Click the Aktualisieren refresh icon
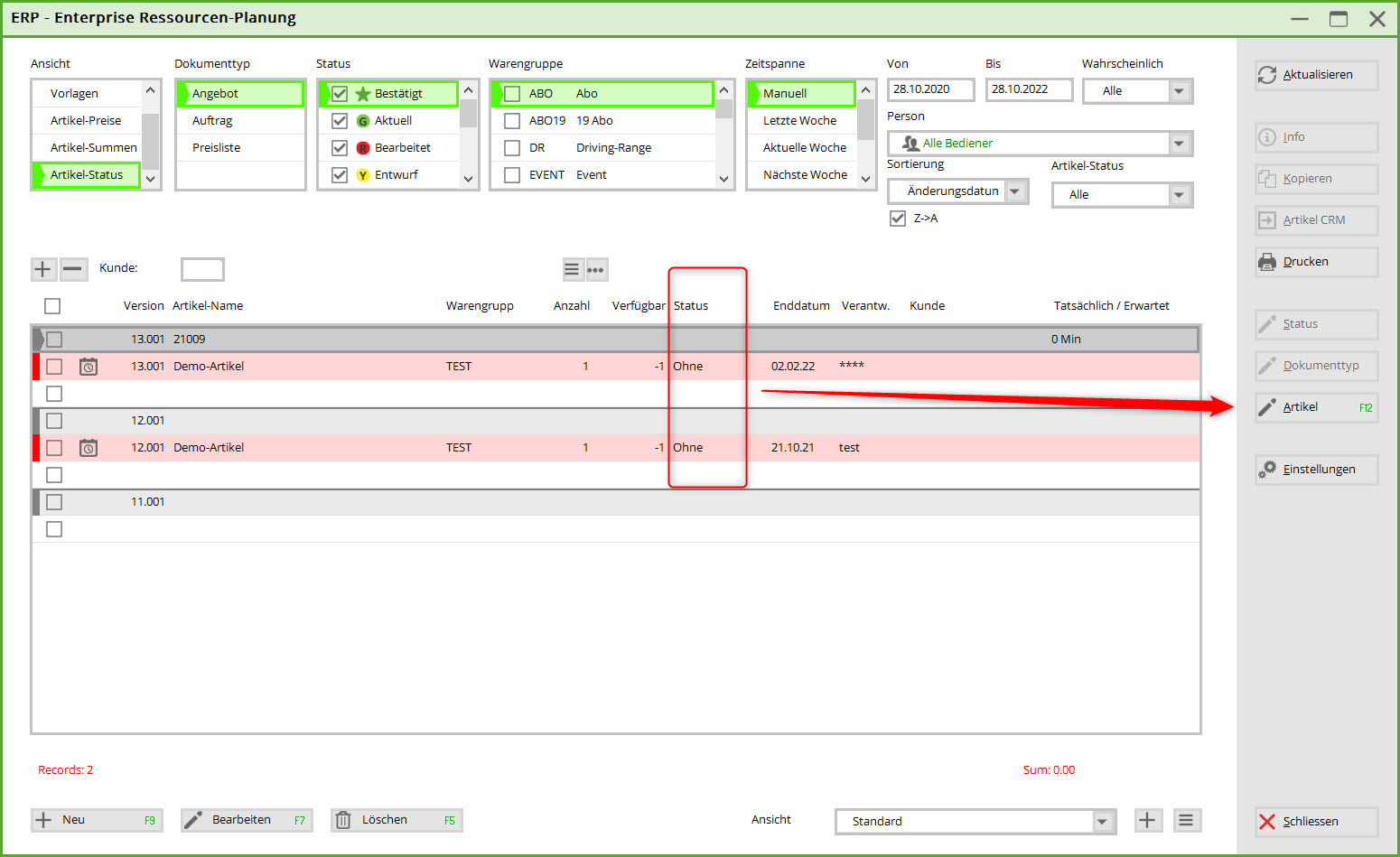 pos(1267,75)
